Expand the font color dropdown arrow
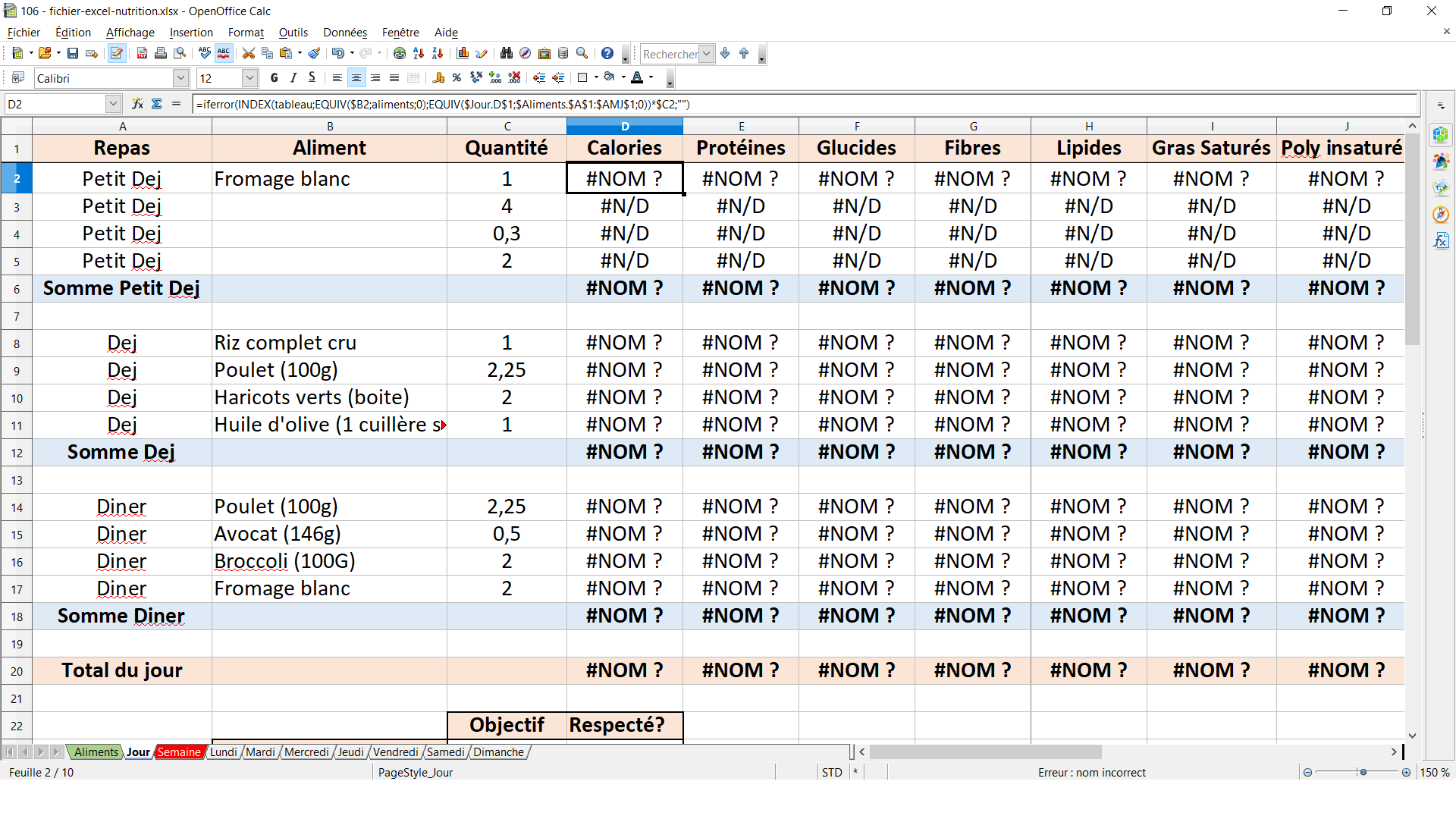Image resolution: width=1456 pixels, height=819 pixels. coord(651,77)
